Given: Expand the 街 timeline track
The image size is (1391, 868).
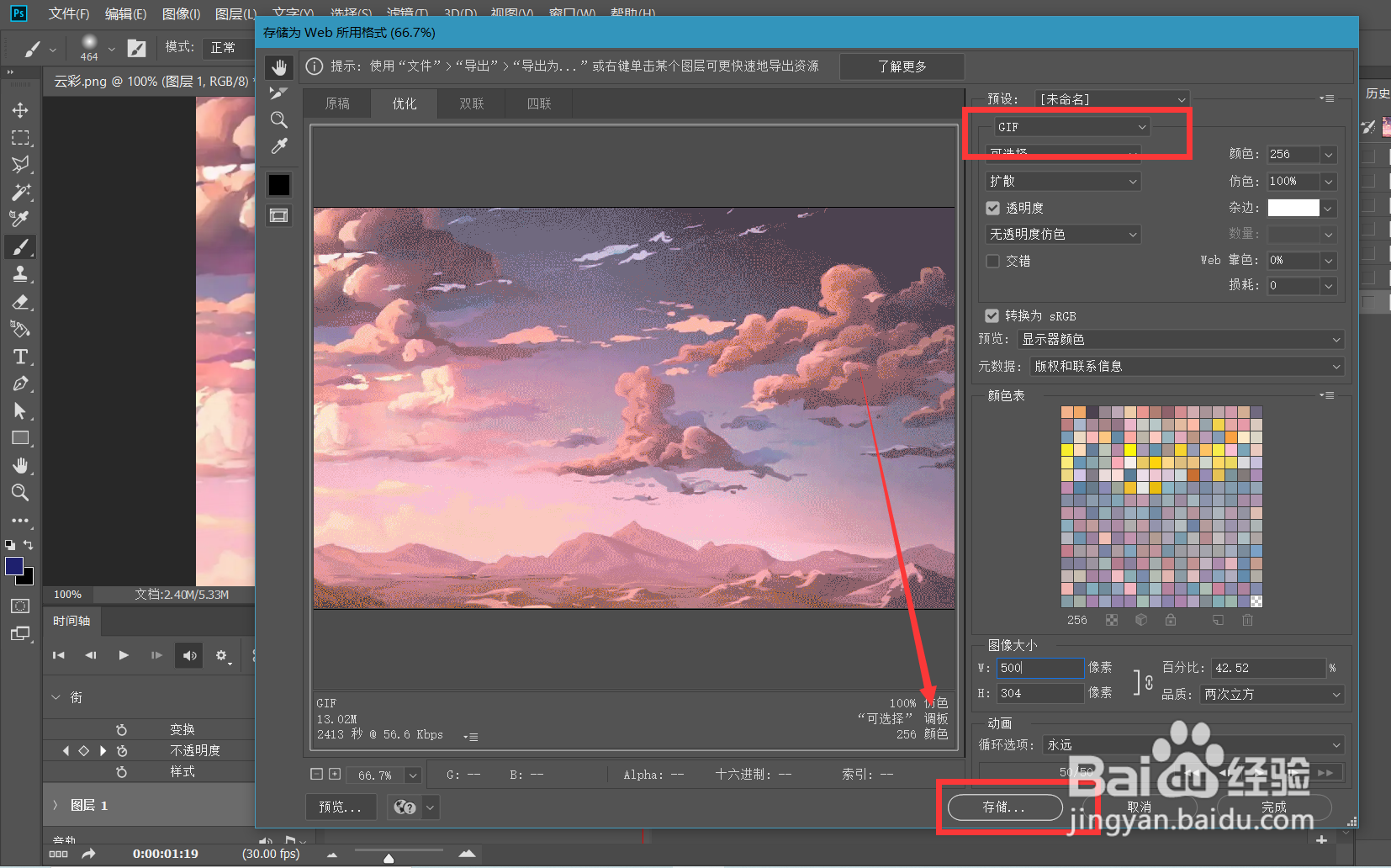Looking at the screenshot, I should coord(56,697).
